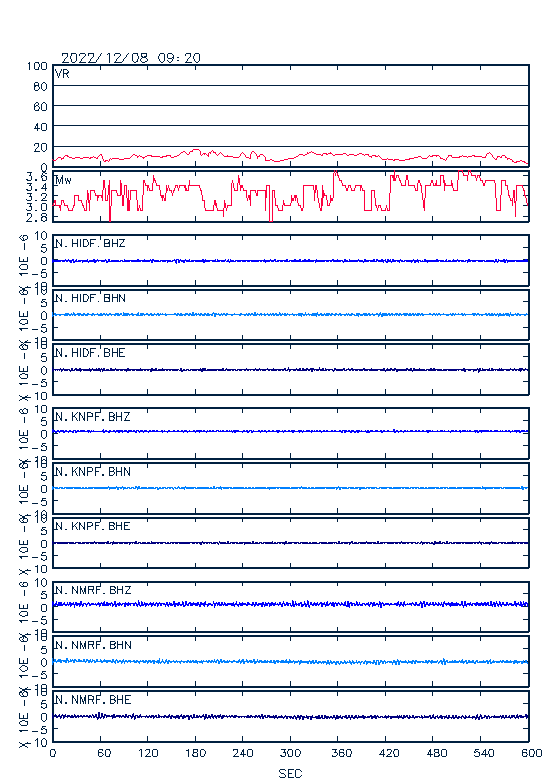Image resolution: width=554 pixels, height=781 pixels.
Task: Click the 300 tick on the time axis
Action: [x=290, y=753]
